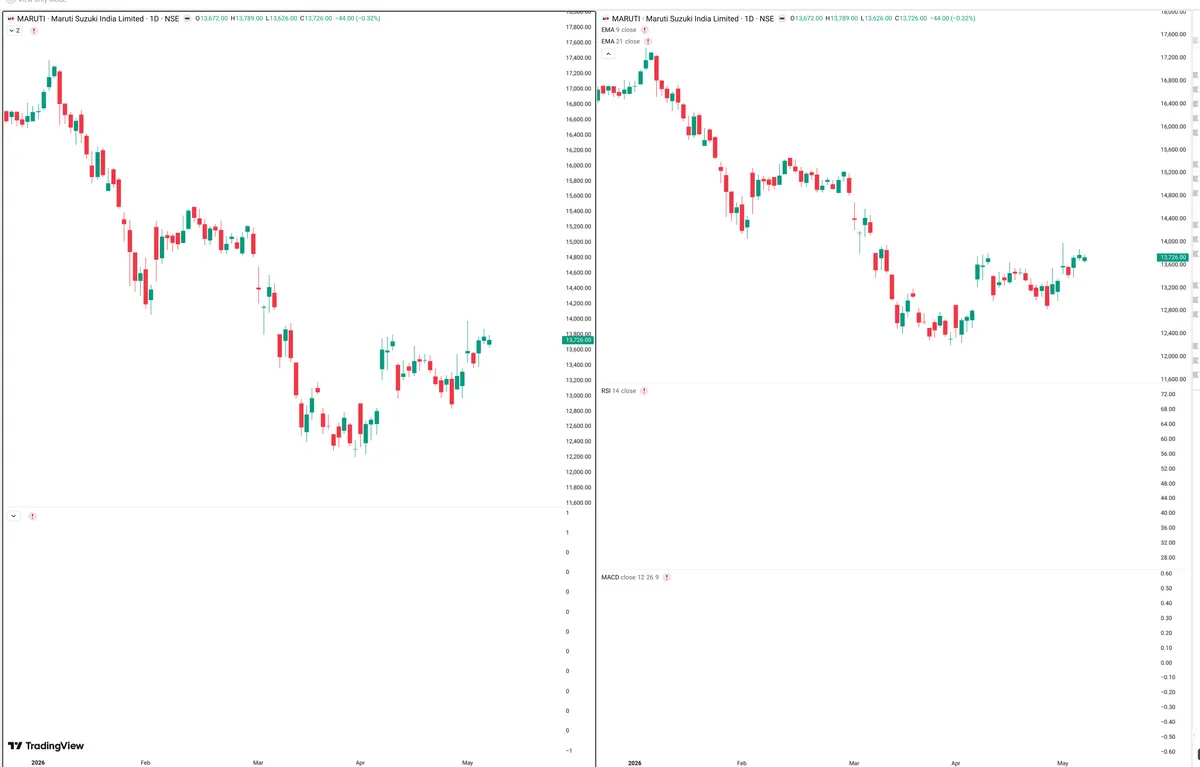
Task: Click the 0.60 value on MACD scale
Action: click(x=1166, y=573)
